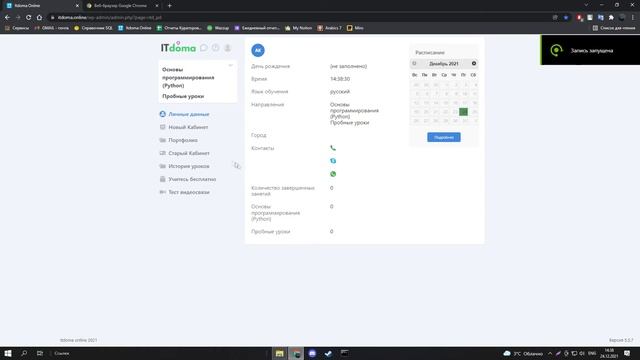Image resolution: width=640 pixels, height=360 pixels.
Task: Open Новый Кабинет in the sidebar
Action: 184,127
